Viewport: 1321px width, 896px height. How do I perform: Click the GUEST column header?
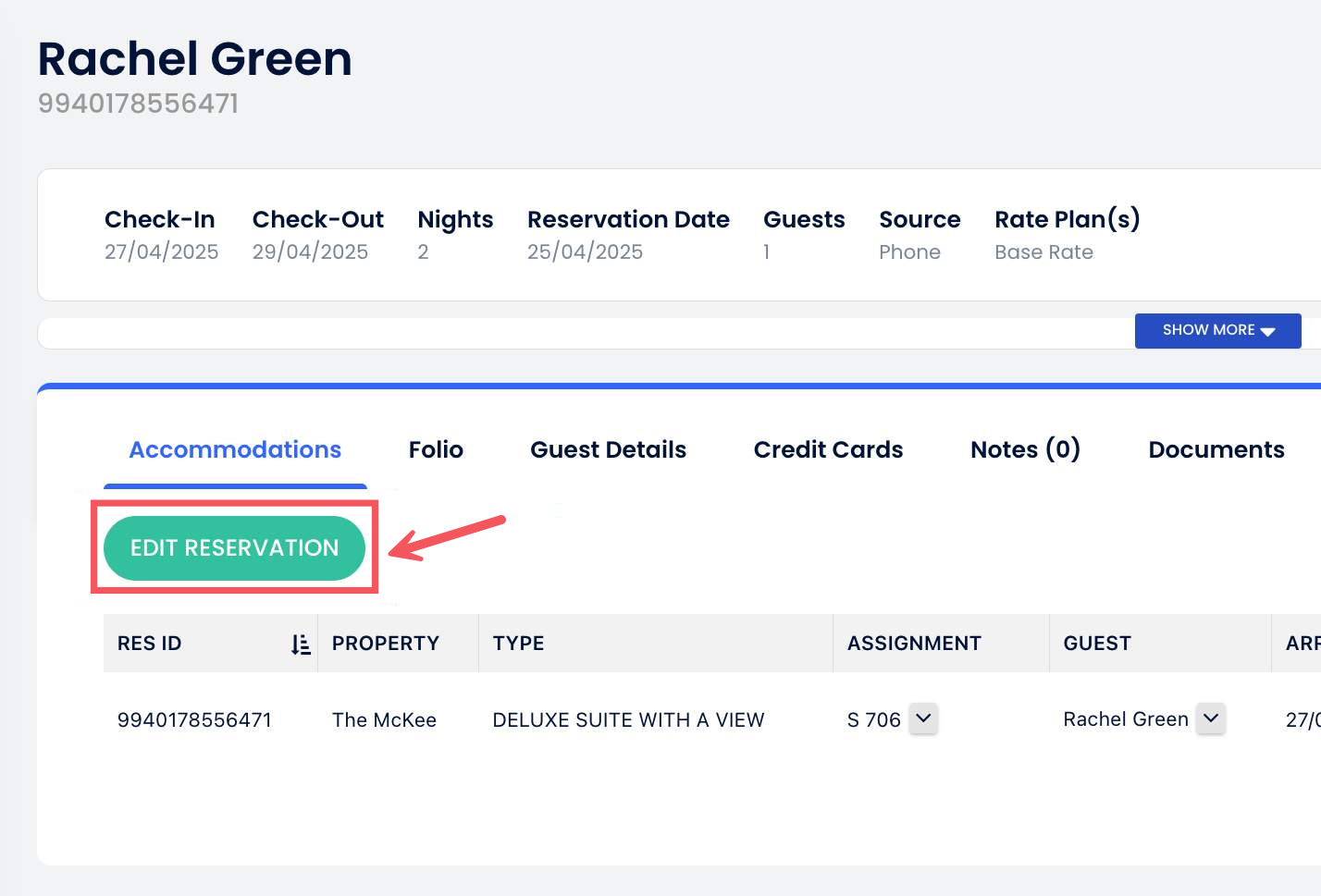(1097, 644)
